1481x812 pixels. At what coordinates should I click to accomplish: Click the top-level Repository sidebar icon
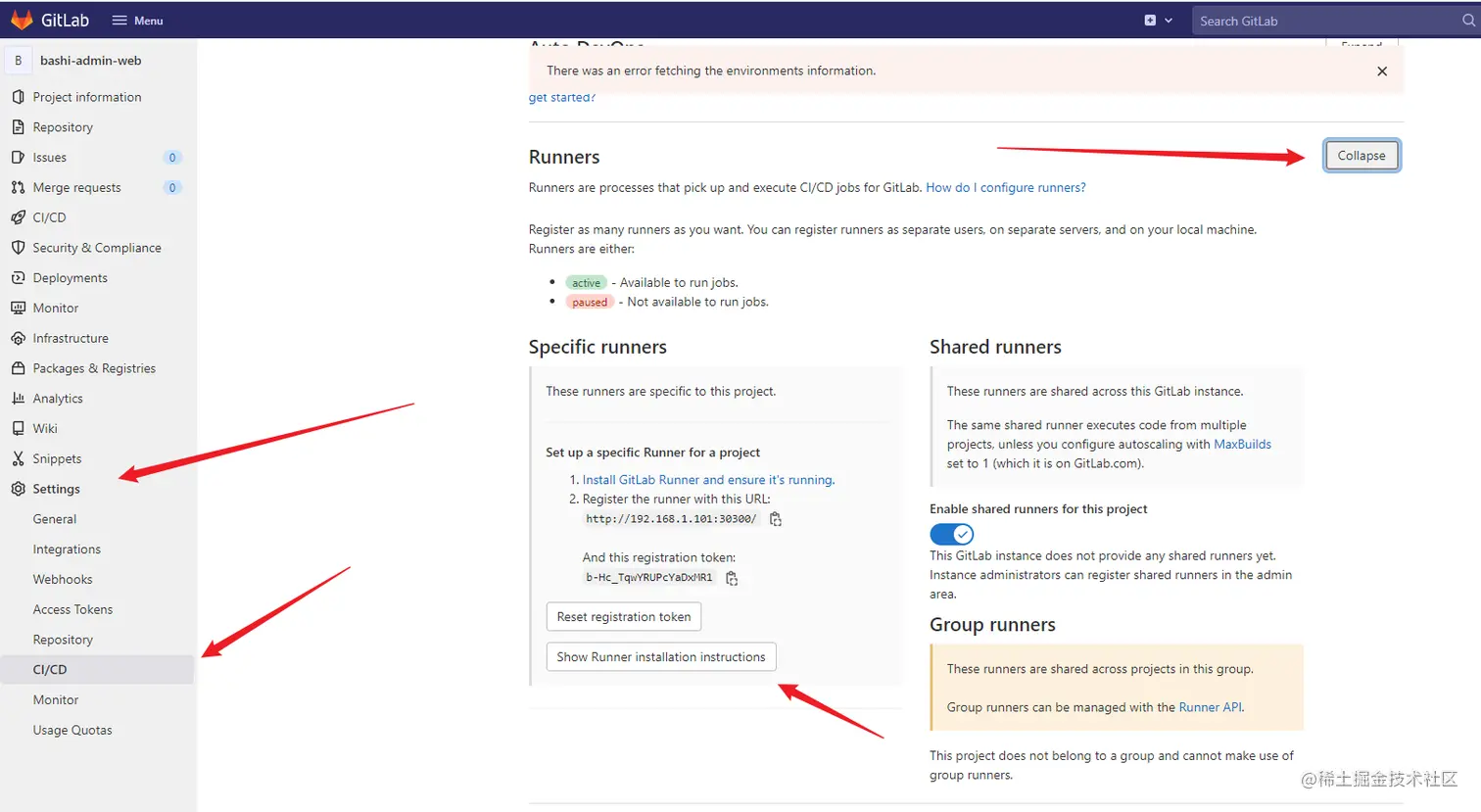tap(18, 127)
